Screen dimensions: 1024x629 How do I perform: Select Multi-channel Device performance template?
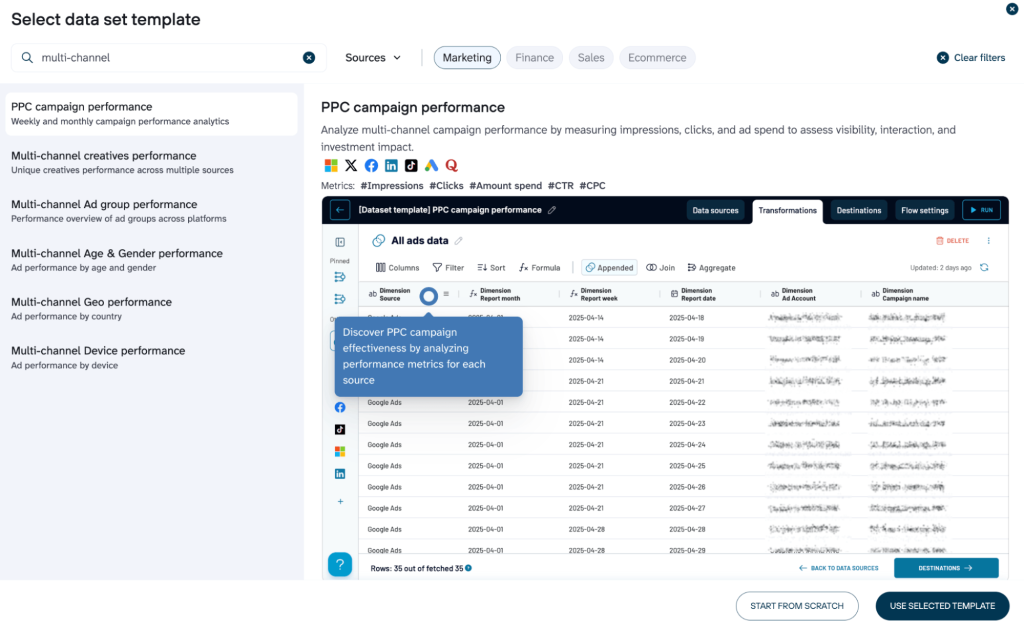97,351
